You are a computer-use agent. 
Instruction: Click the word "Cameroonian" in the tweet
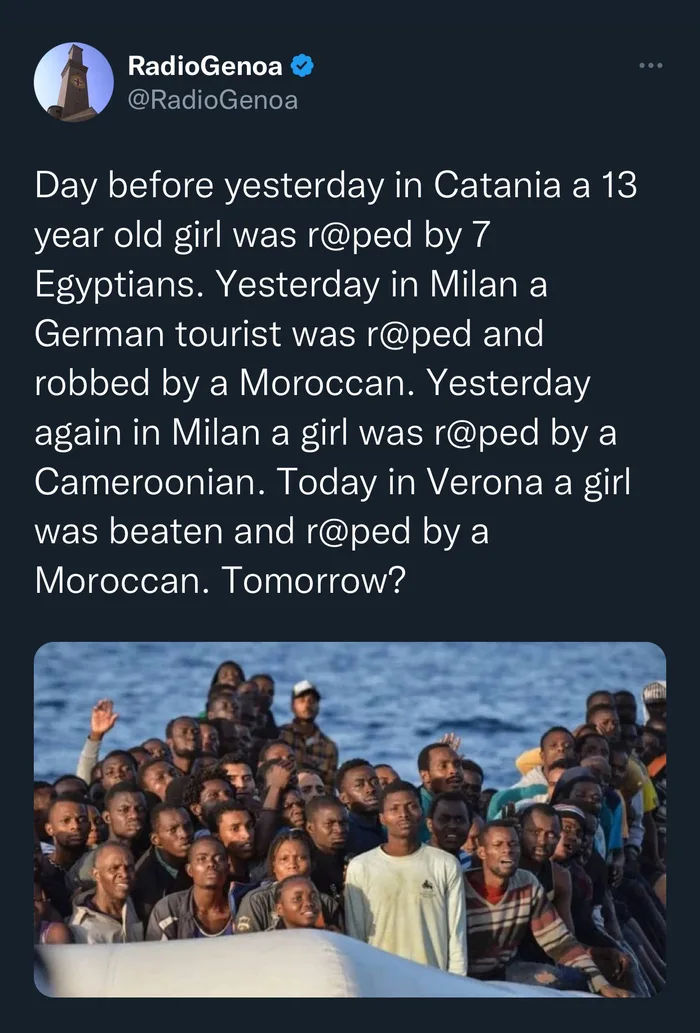pos(151,482)
